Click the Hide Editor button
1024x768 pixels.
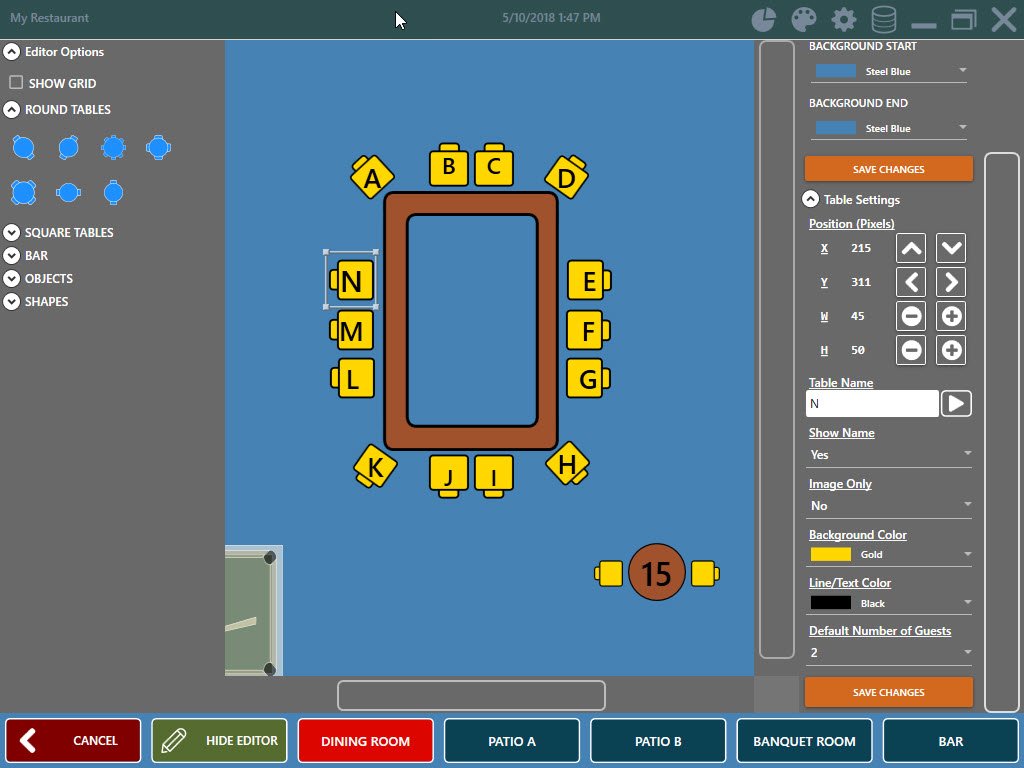point(220,741)
